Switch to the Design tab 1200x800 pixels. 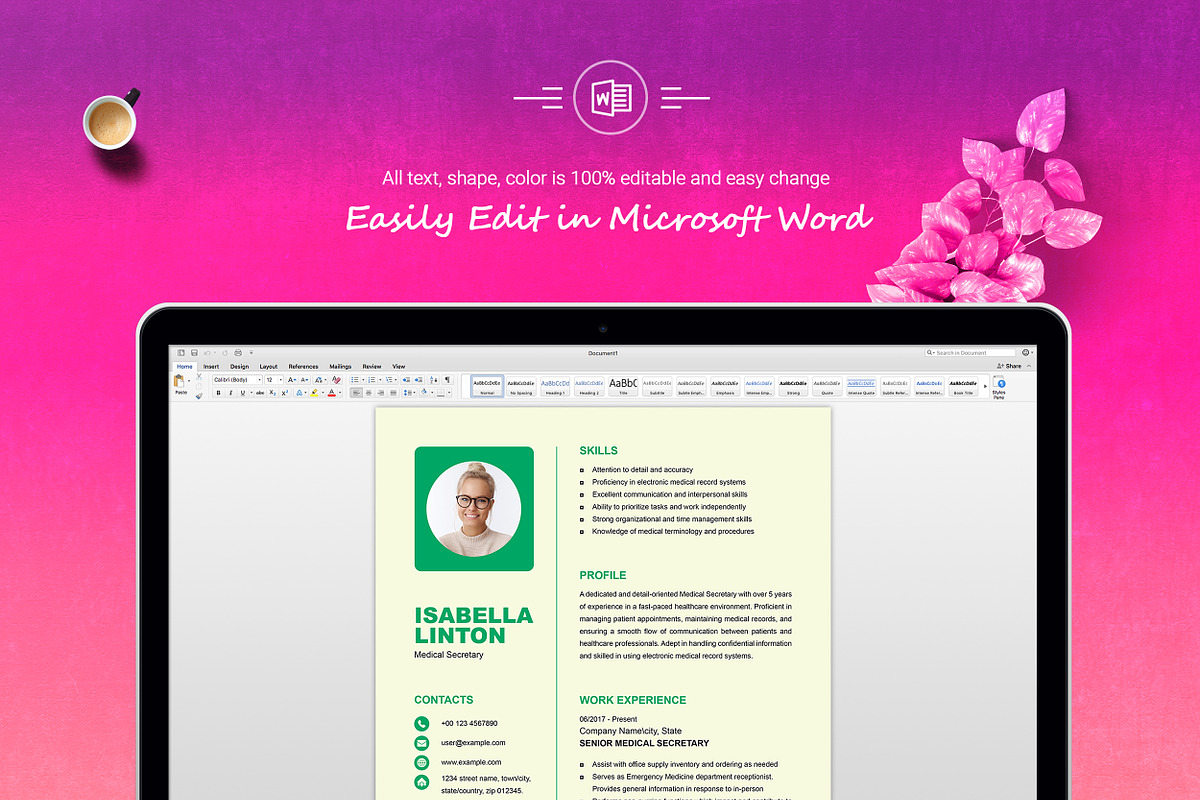(x=240, y=367)
